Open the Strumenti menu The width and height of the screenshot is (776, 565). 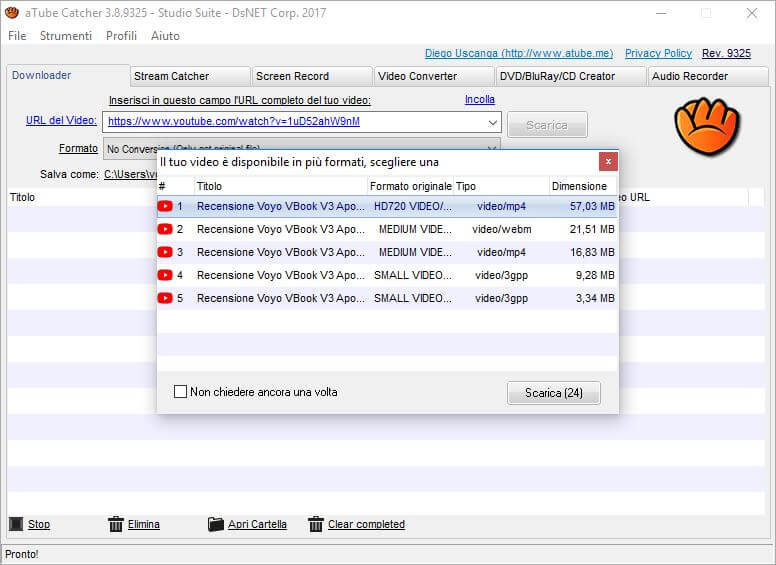(x=66, y=36)
